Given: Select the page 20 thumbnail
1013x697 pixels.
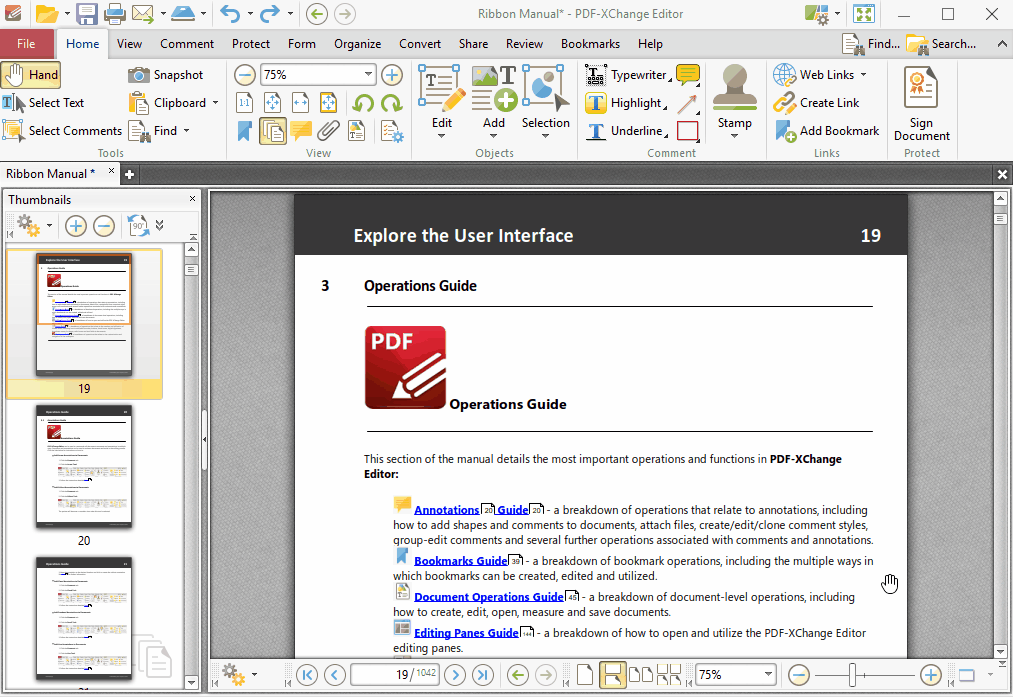Looking at the screenshot, I should [84, 466].
